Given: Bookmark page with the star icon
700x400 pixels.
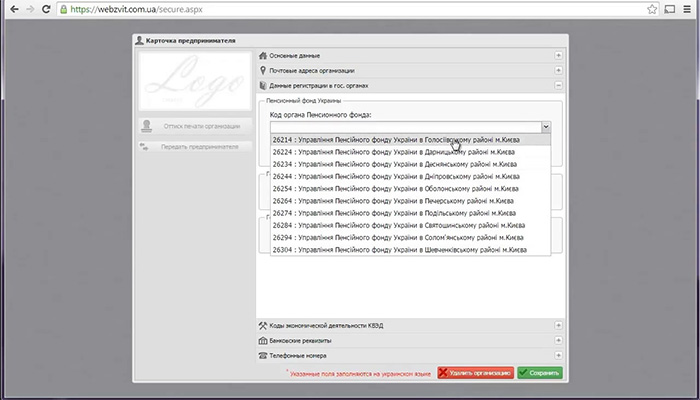Looking at the screenshot, I should 652,9.
